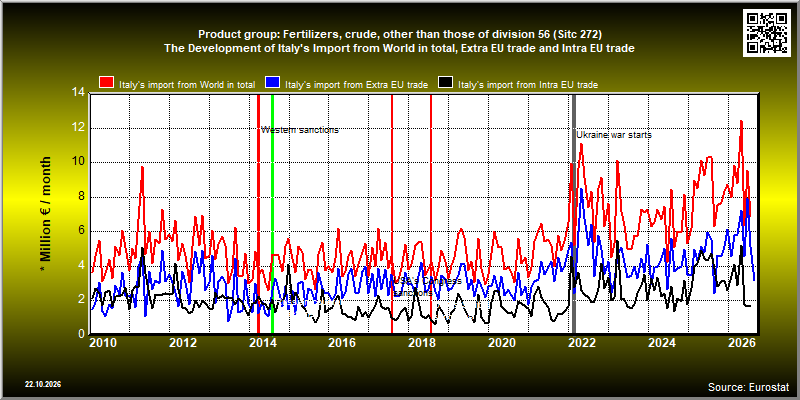Click the green vertical marker line
The height and width of the screenshot is (400, 800).
click(x=272, y=213)
